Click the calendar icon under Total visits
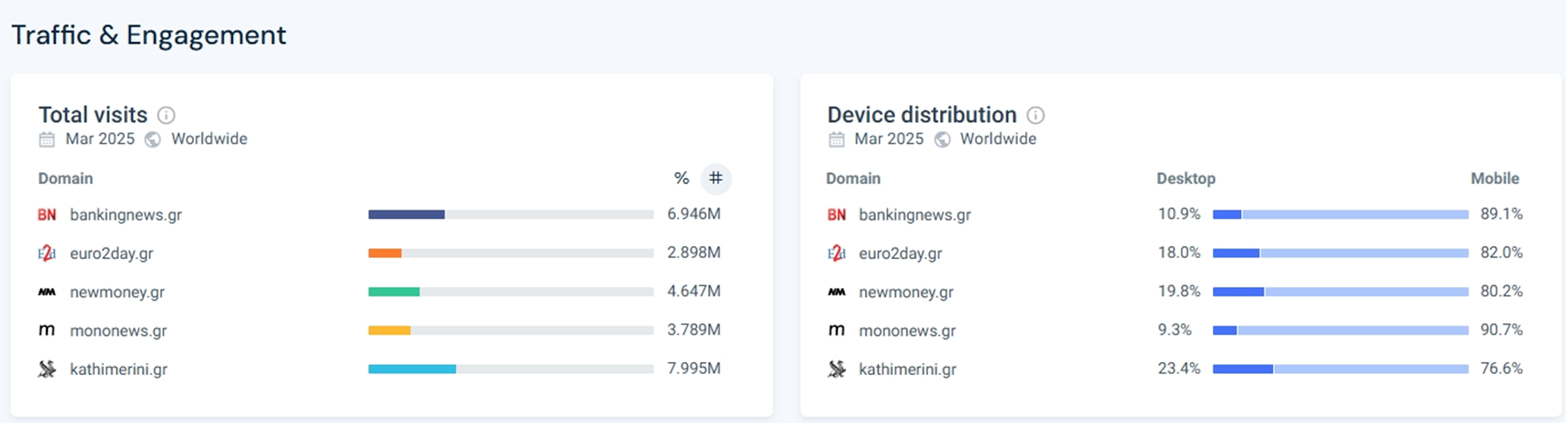 (47, 140)
